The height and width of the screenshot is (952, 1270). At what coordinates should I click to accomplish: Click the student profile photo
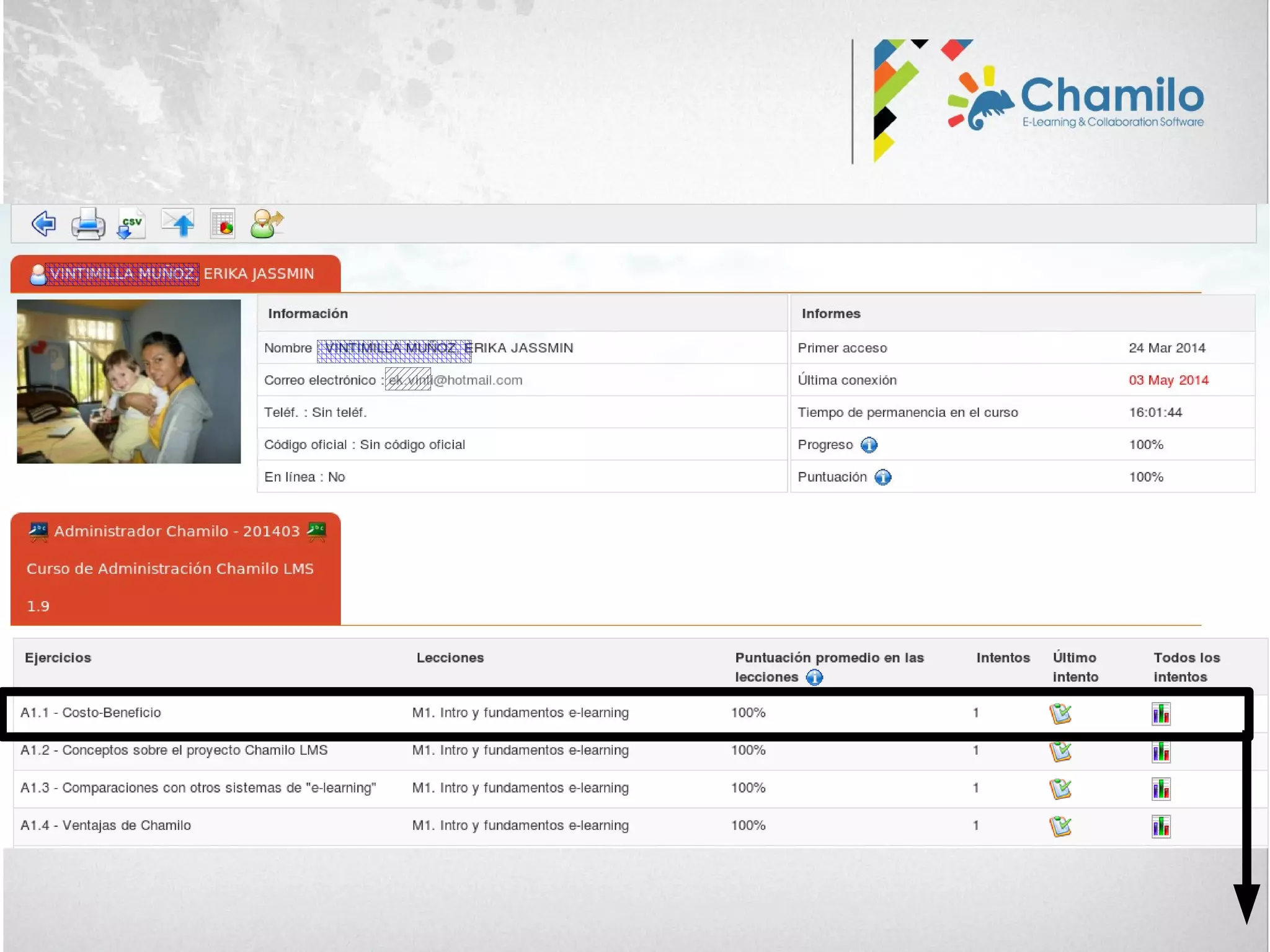tap(129, 381)
